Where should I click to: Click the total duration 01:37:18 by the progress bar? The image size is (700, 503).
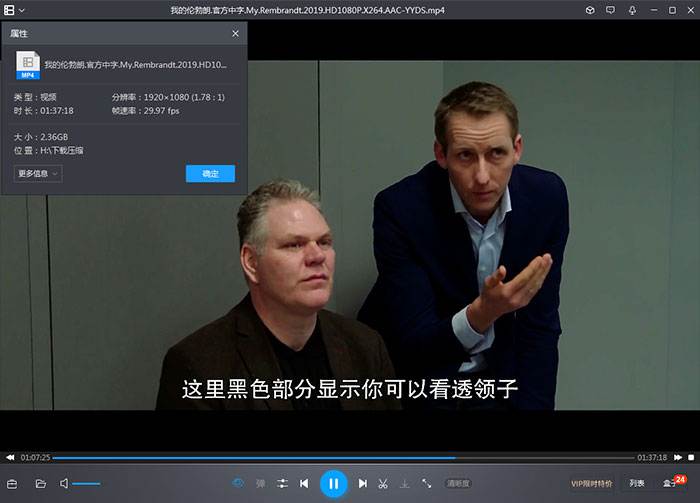(652, 457)
